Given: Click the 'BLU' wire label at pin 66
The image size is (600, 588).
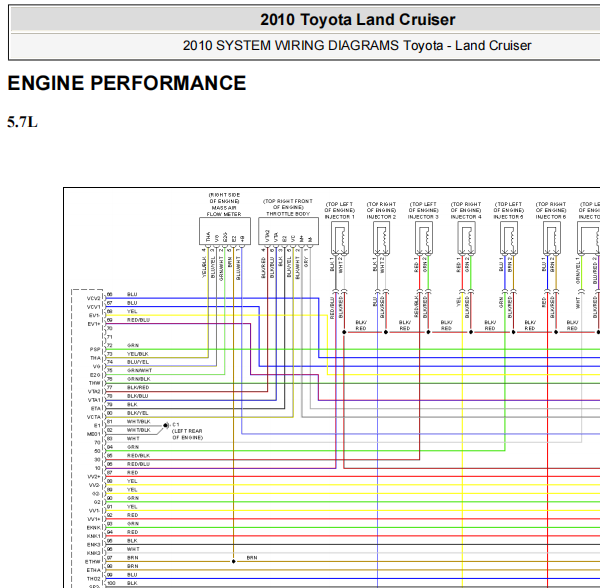Looking at the screenshot, I should coord(132,294).
